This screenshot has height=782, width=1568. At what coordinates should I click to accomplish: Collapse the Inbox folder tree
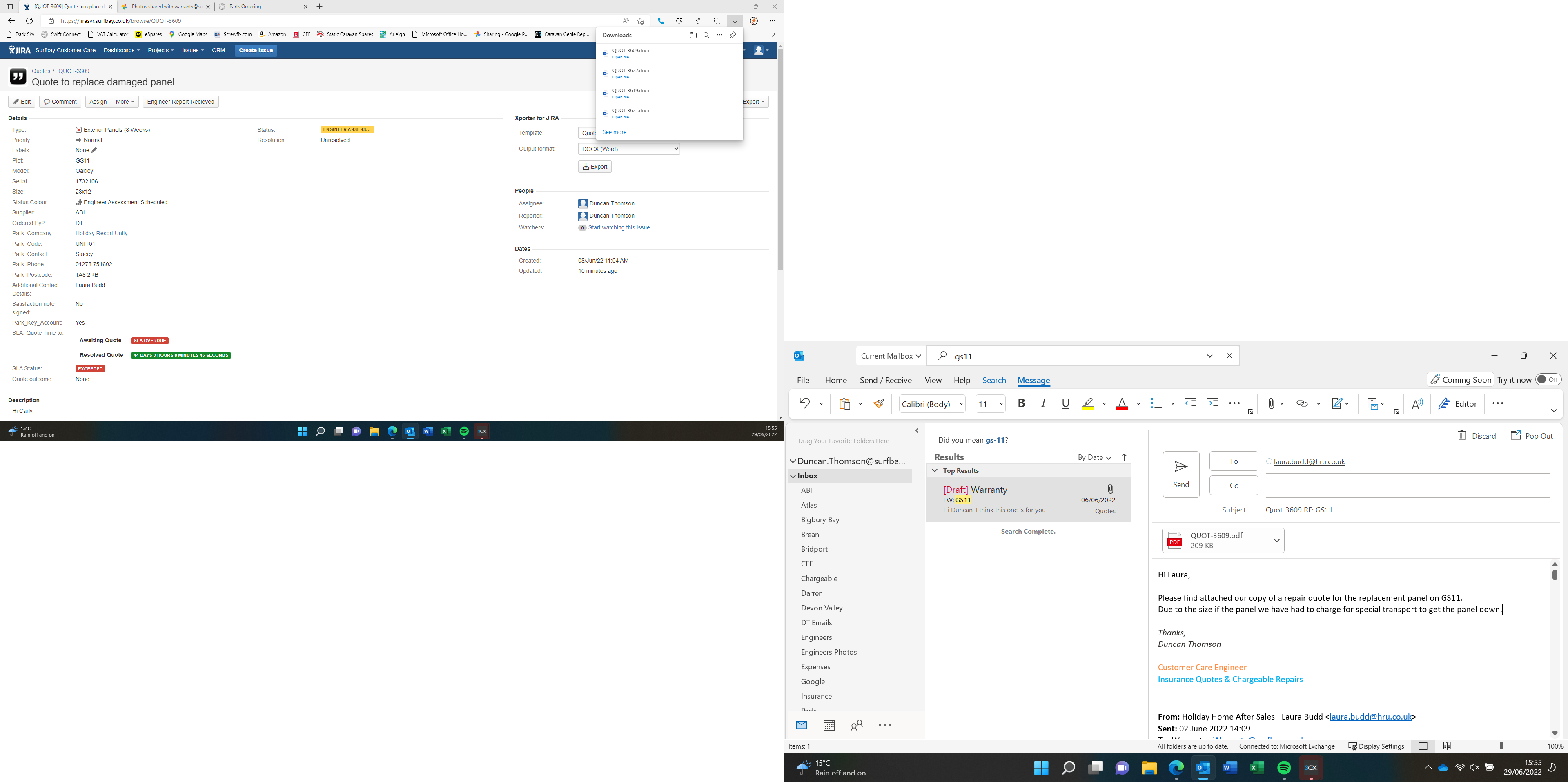793,476
